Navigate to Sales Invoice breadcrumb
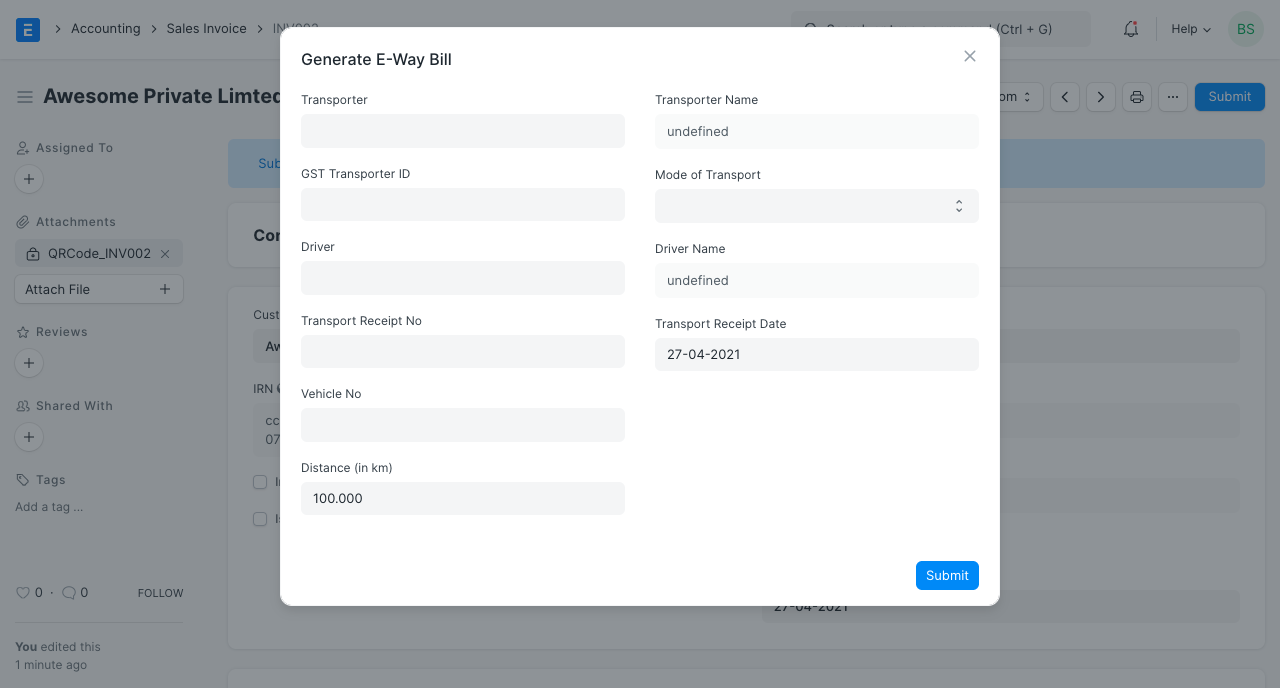Viewport: 1280px width, 688px height. (x=206, y=29)
